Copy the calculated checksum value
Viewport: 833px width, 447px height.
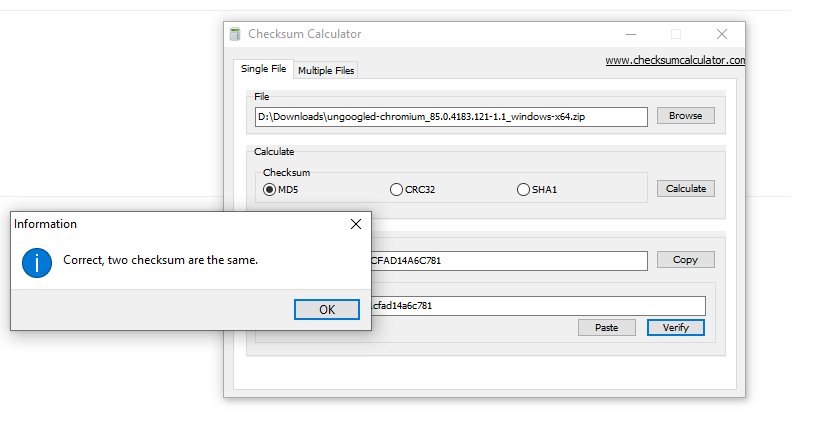pos(685,260)
